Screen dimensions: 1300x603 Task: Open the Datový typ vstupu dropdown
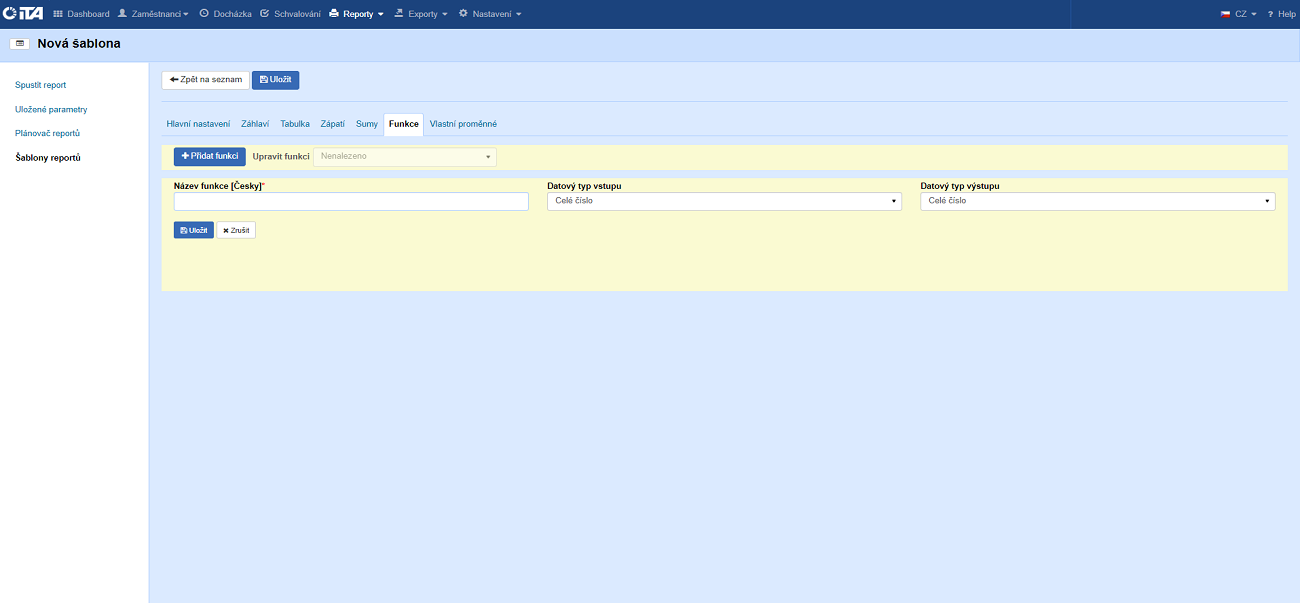click(x=724, y=201)
